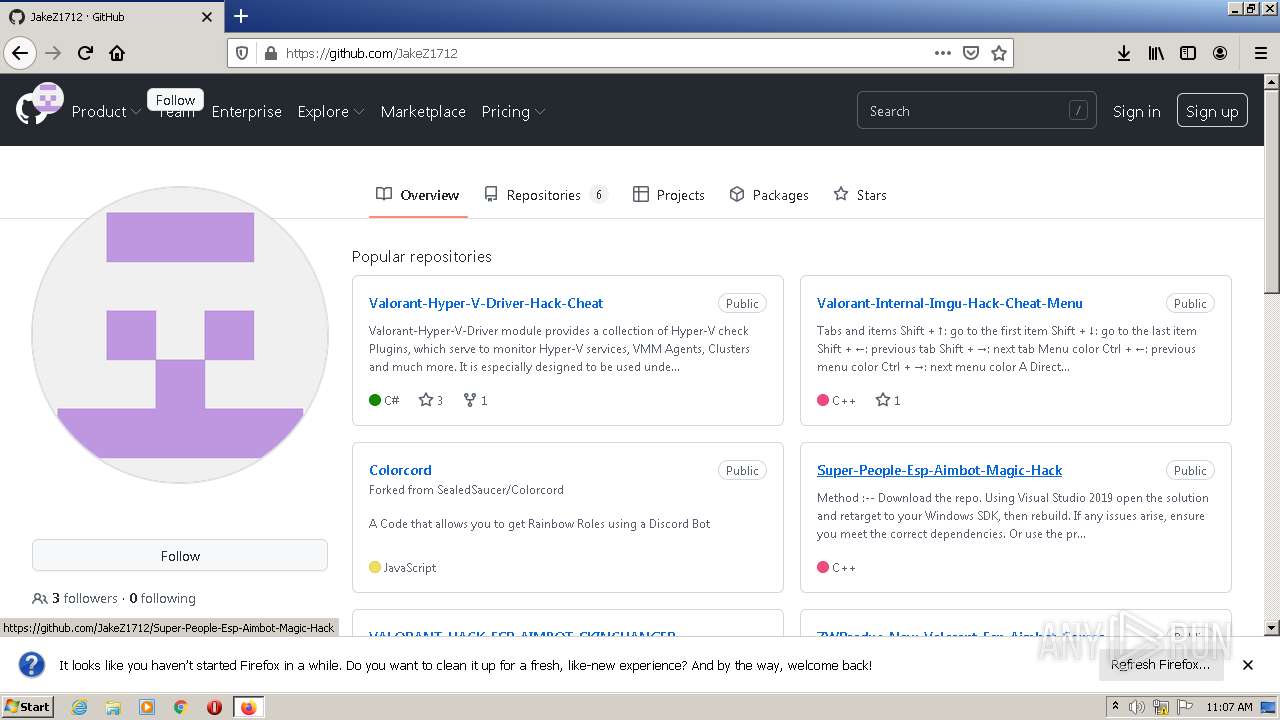Open Valorant-Hyper-V-Driver-Hack-Cheat repository link
The image size is (1280, 720).
486,303
